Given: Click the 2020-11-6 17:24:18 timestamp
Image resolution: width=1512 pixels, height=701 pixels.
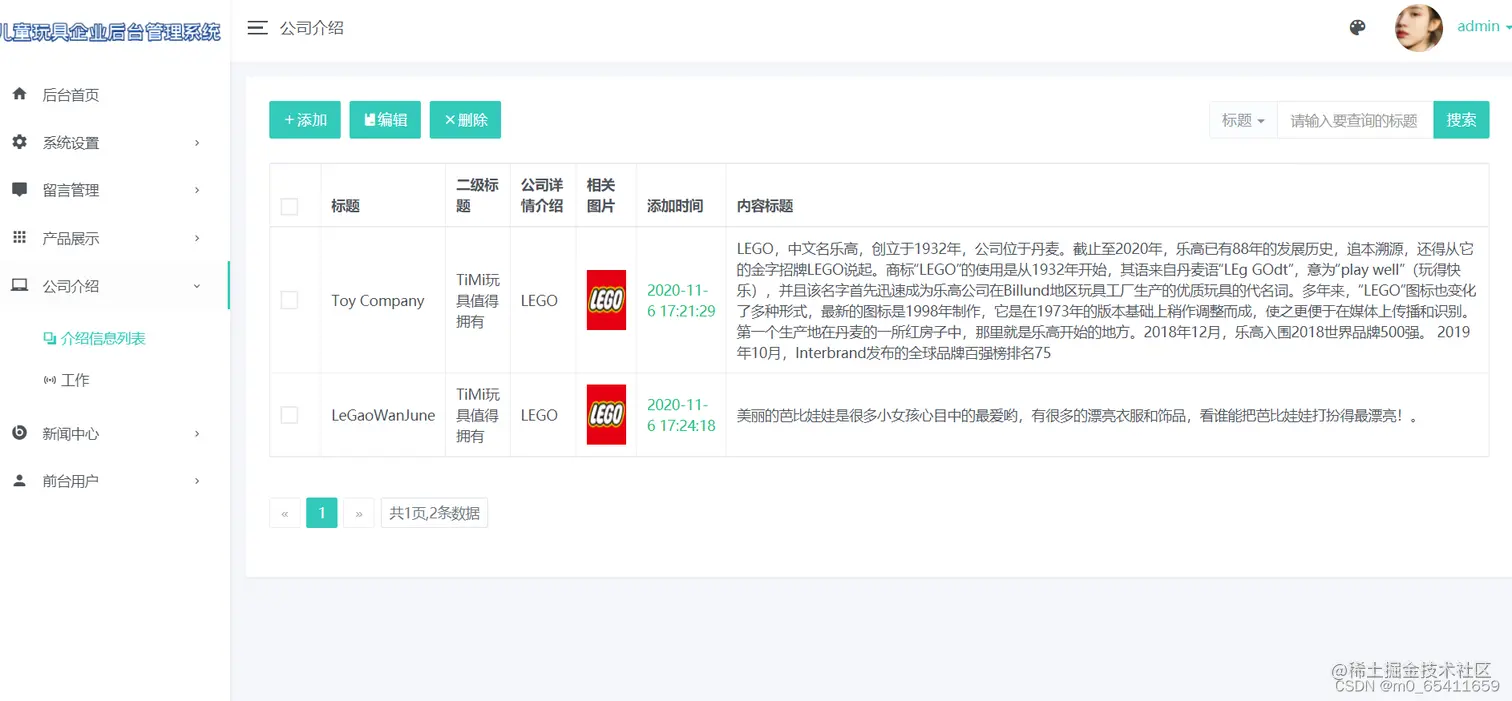Looking at the screenshot, I should coord(681,415).
